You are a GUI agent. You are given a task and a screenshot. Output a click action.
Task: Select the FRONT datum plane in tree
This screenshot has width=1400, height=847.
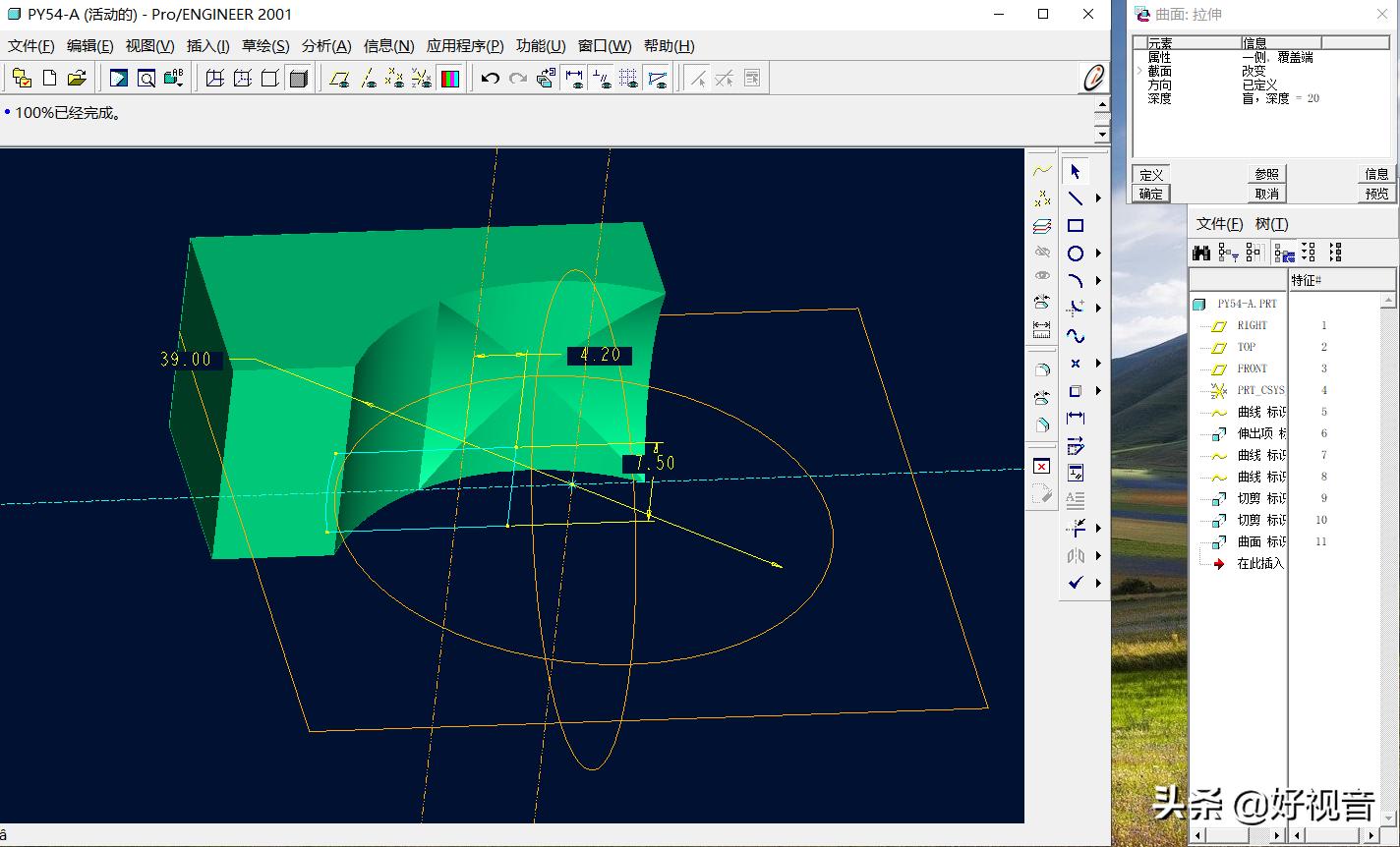[1252, 368]
